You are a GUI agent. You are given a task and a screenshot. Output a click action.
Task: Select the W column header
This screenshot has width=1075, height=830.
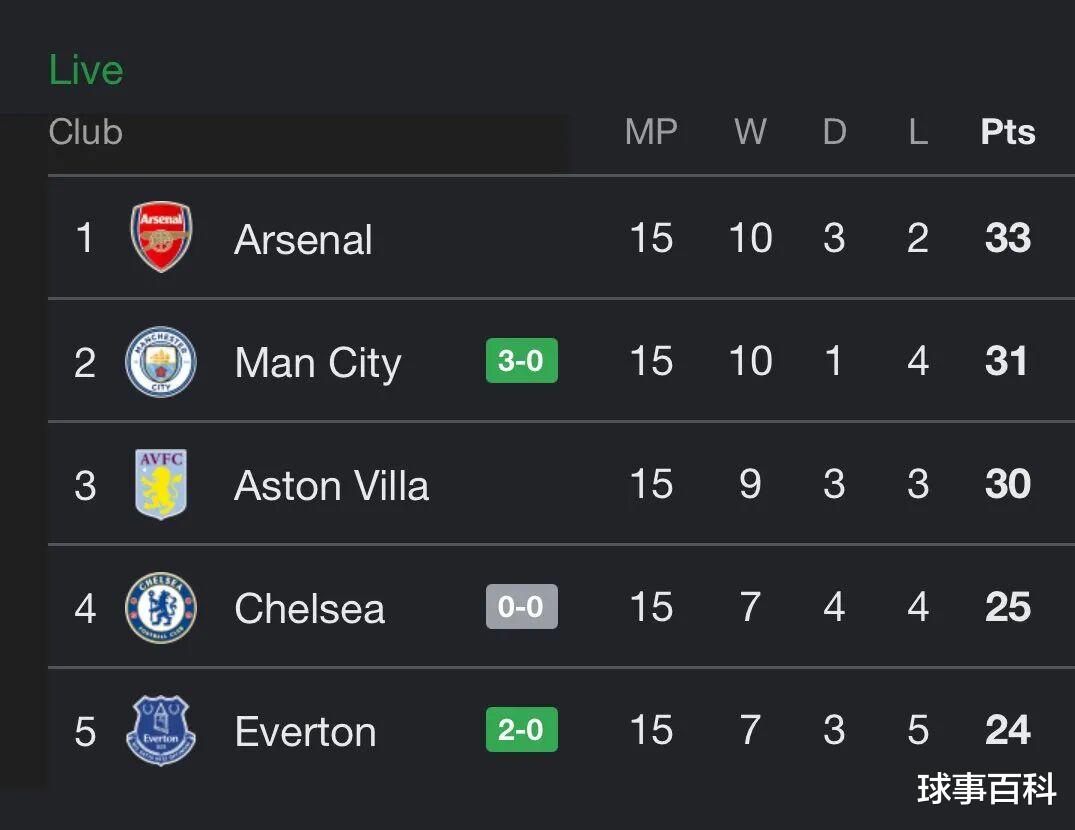(x=750, y=132)
